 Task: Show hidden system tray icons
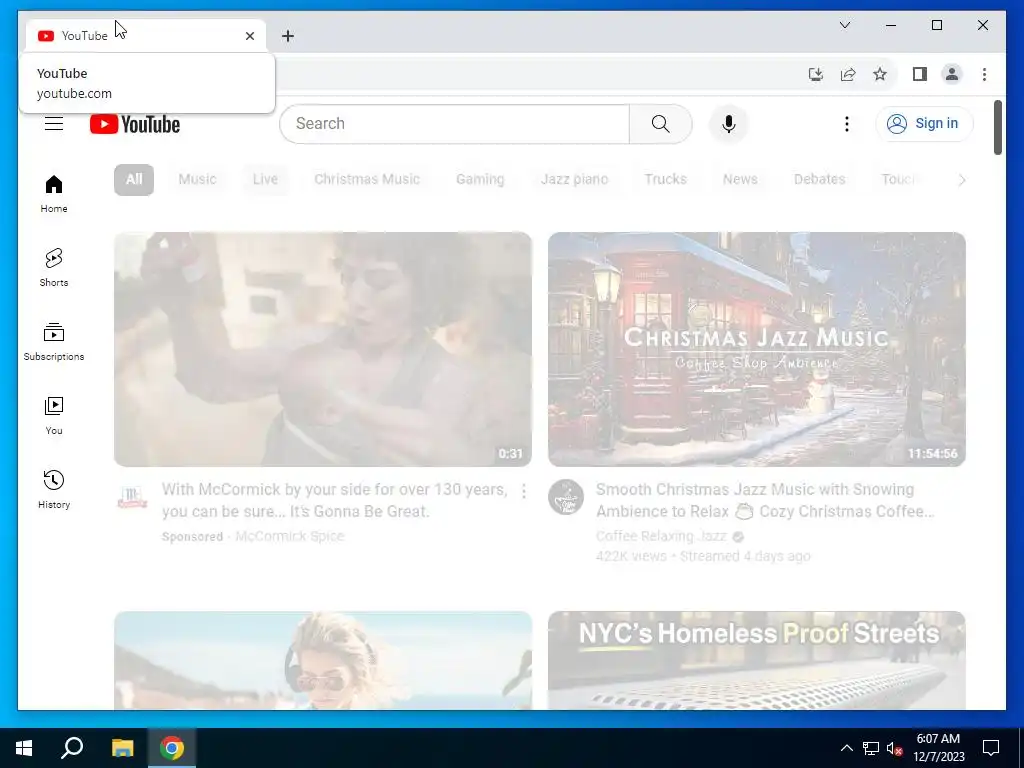[846, 748]
